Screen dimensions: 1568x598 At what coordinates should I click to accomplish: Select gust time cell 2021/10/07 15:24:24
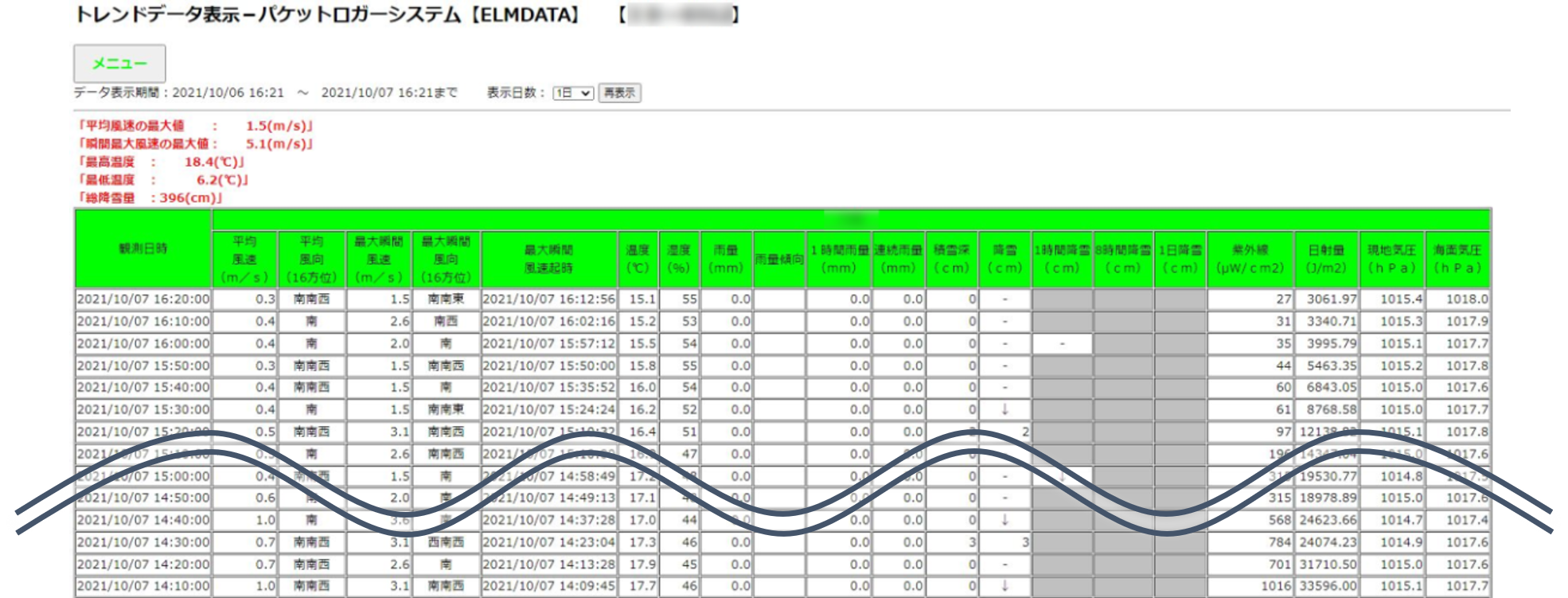548,410
